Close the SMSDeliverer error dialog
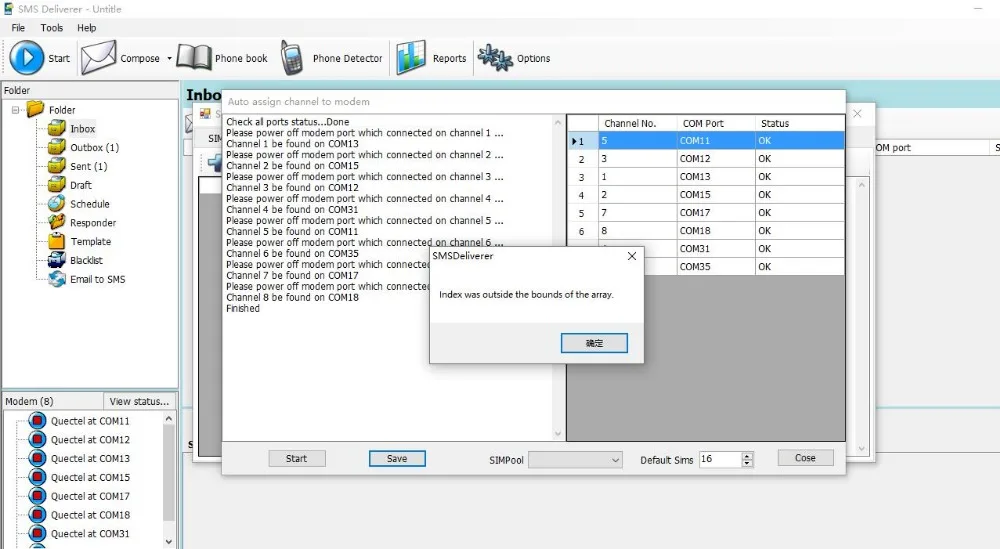The image size is (1000, 549). coord(631,256)
